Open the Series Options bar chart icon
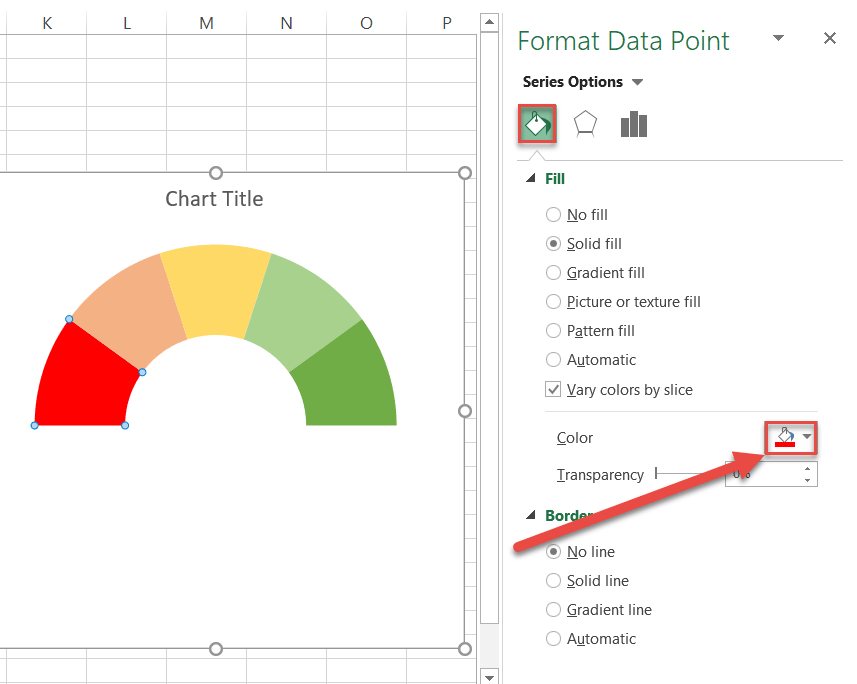Screen dimensions: 857x684 tap(634, 124)
